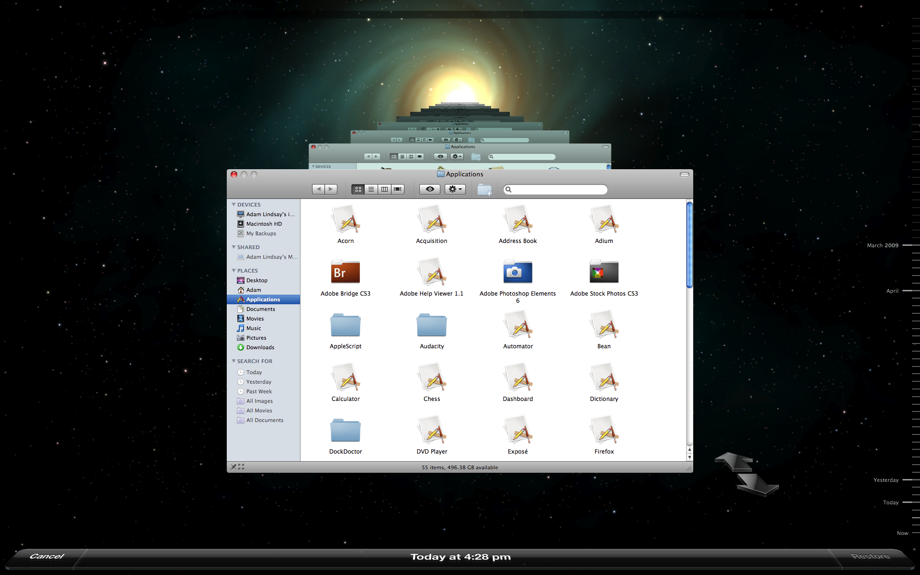
Task: Open Music in the sidebar
Action: [263, 328]
